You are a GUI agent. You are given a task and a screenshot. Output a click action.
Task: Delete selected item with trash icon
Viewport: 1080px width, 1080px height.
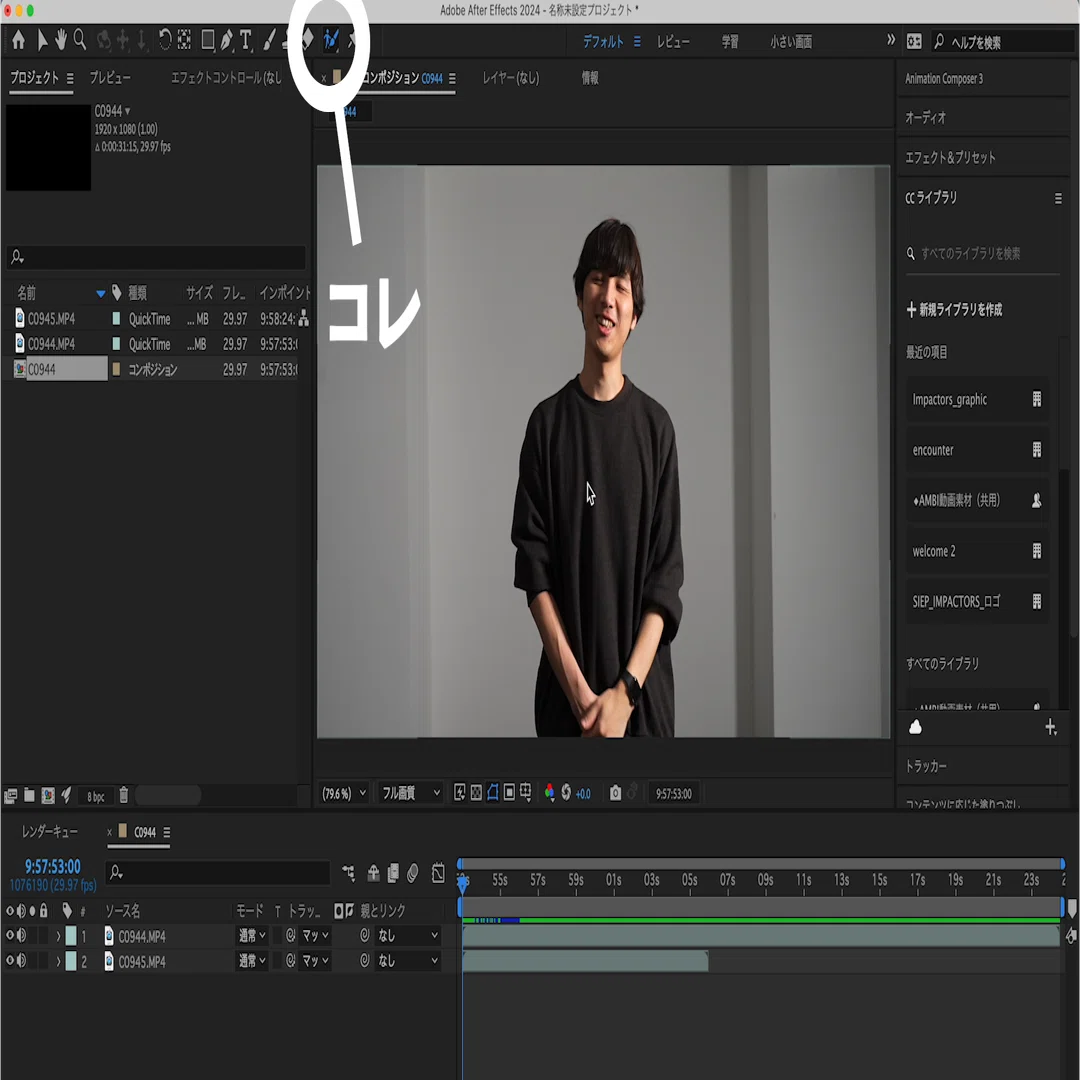(x=123, y=796)
